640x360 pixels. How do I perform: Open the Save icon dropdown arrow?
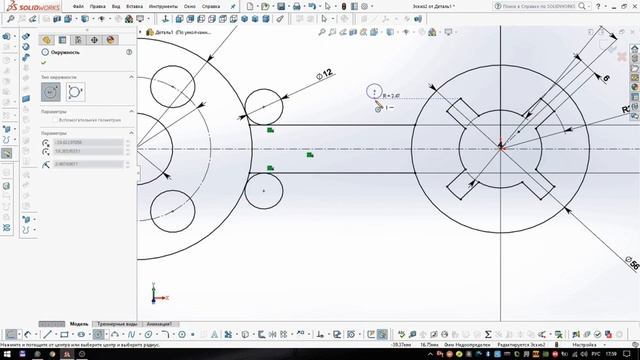(x=288, y=7)
